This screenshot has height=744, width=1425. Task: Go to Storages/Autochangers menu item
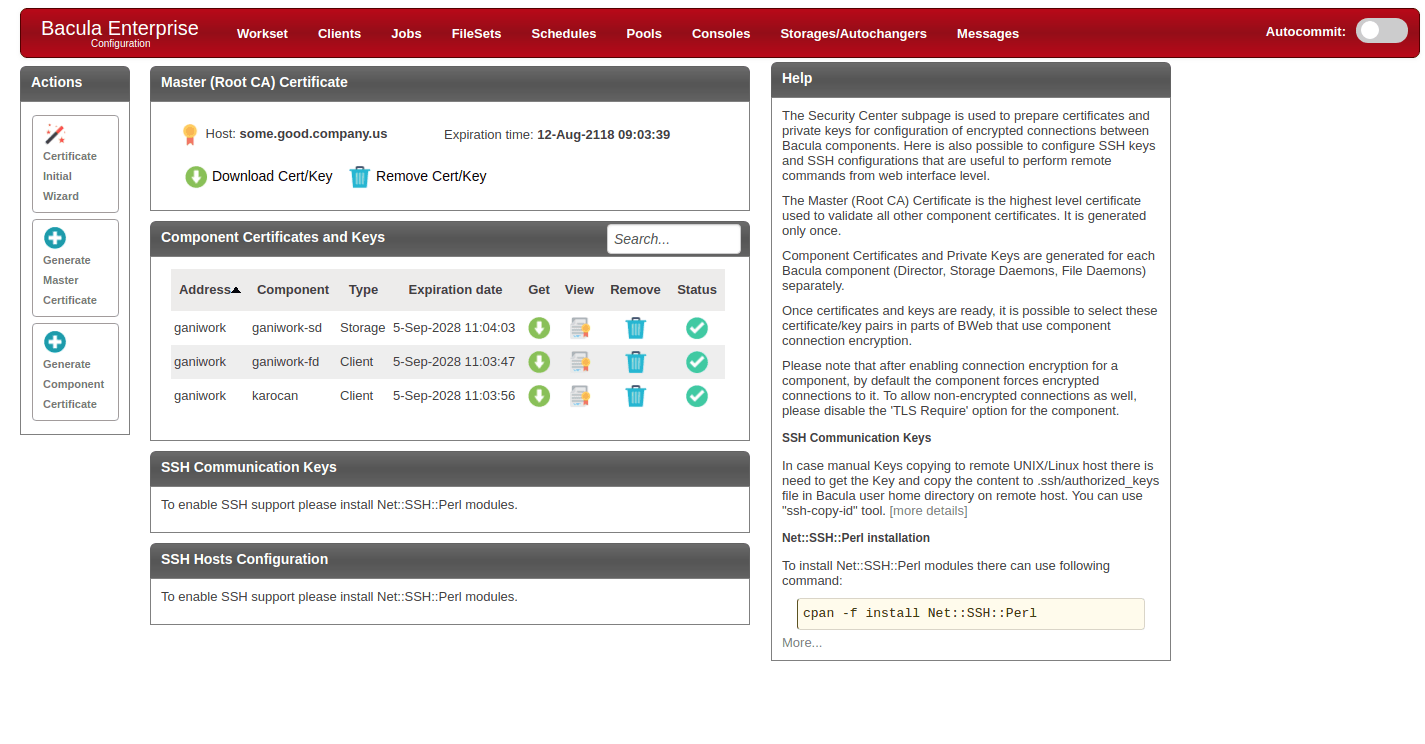(x=853, y=33)
